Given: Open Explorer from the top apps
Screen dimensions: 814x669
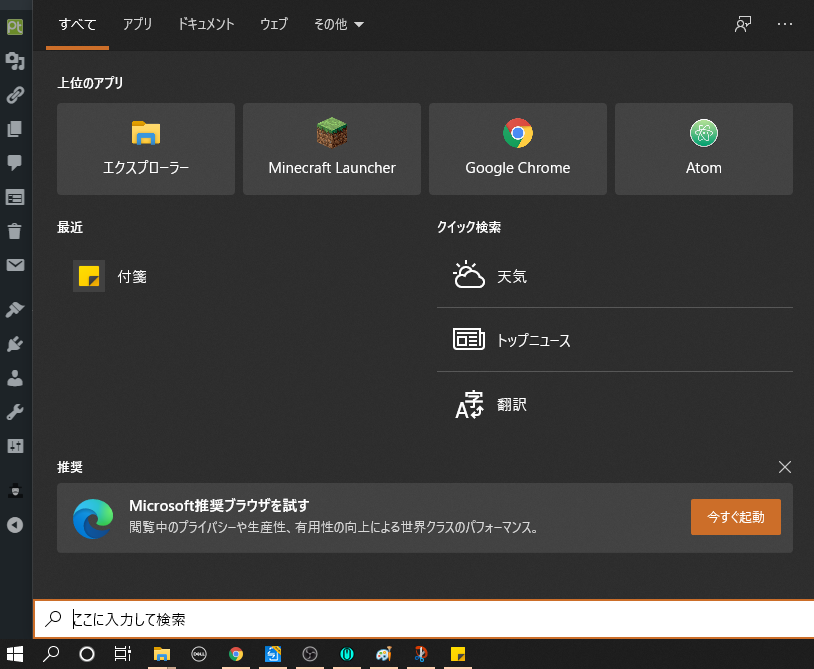Looking at the screenshot, I should point(146,148).
